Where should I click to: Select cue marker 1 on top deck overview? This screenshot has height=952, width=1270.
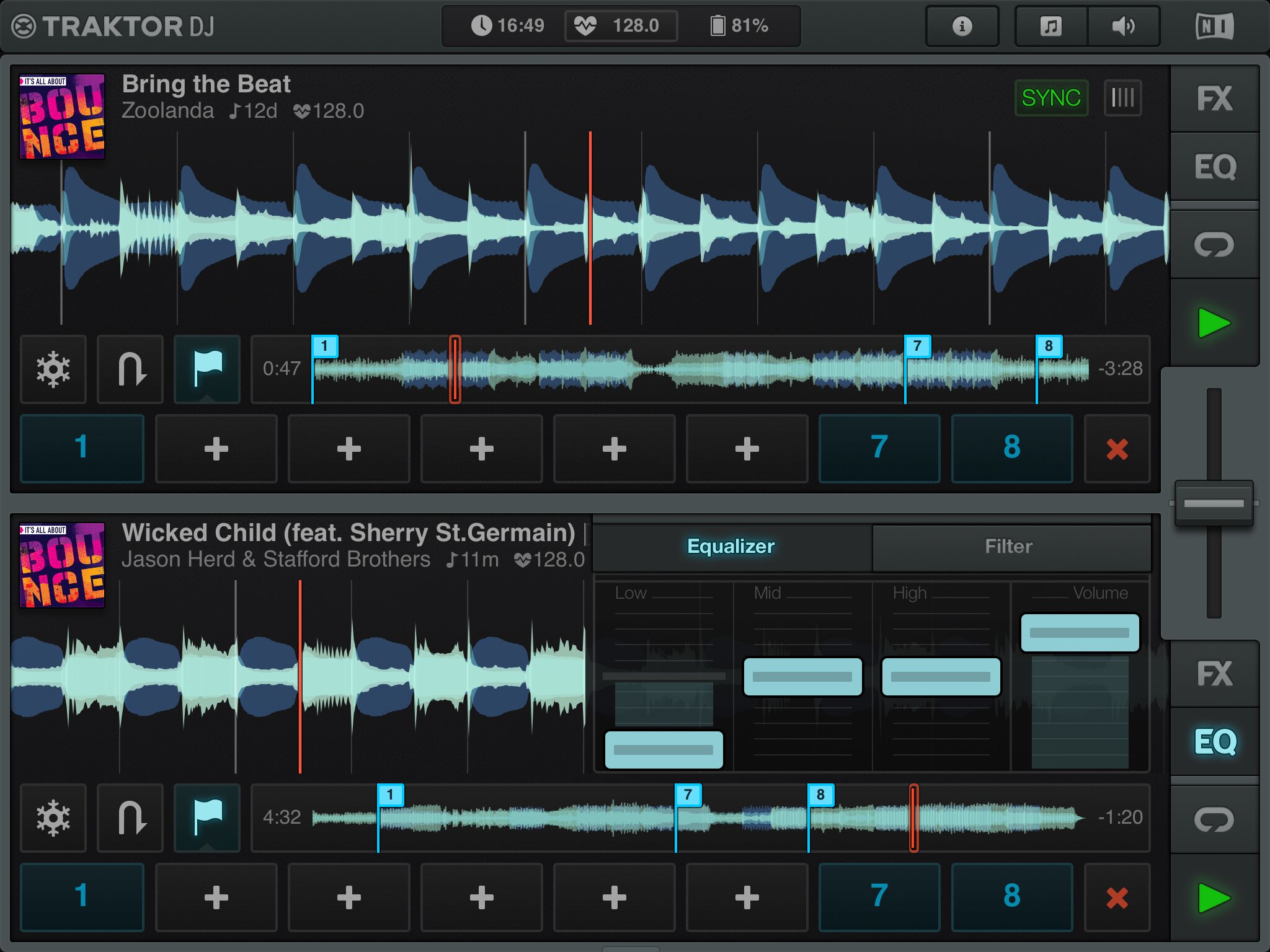[324, 346]
